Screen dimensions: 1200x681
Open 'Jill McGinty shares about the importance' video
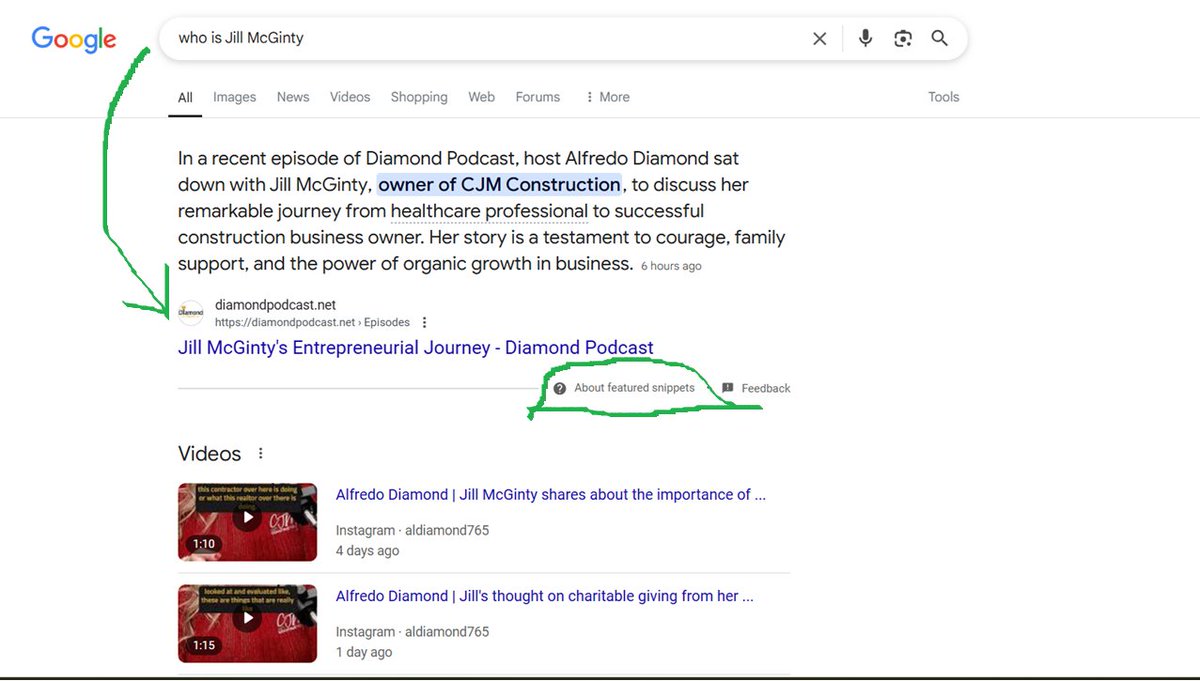click(551, 494)
